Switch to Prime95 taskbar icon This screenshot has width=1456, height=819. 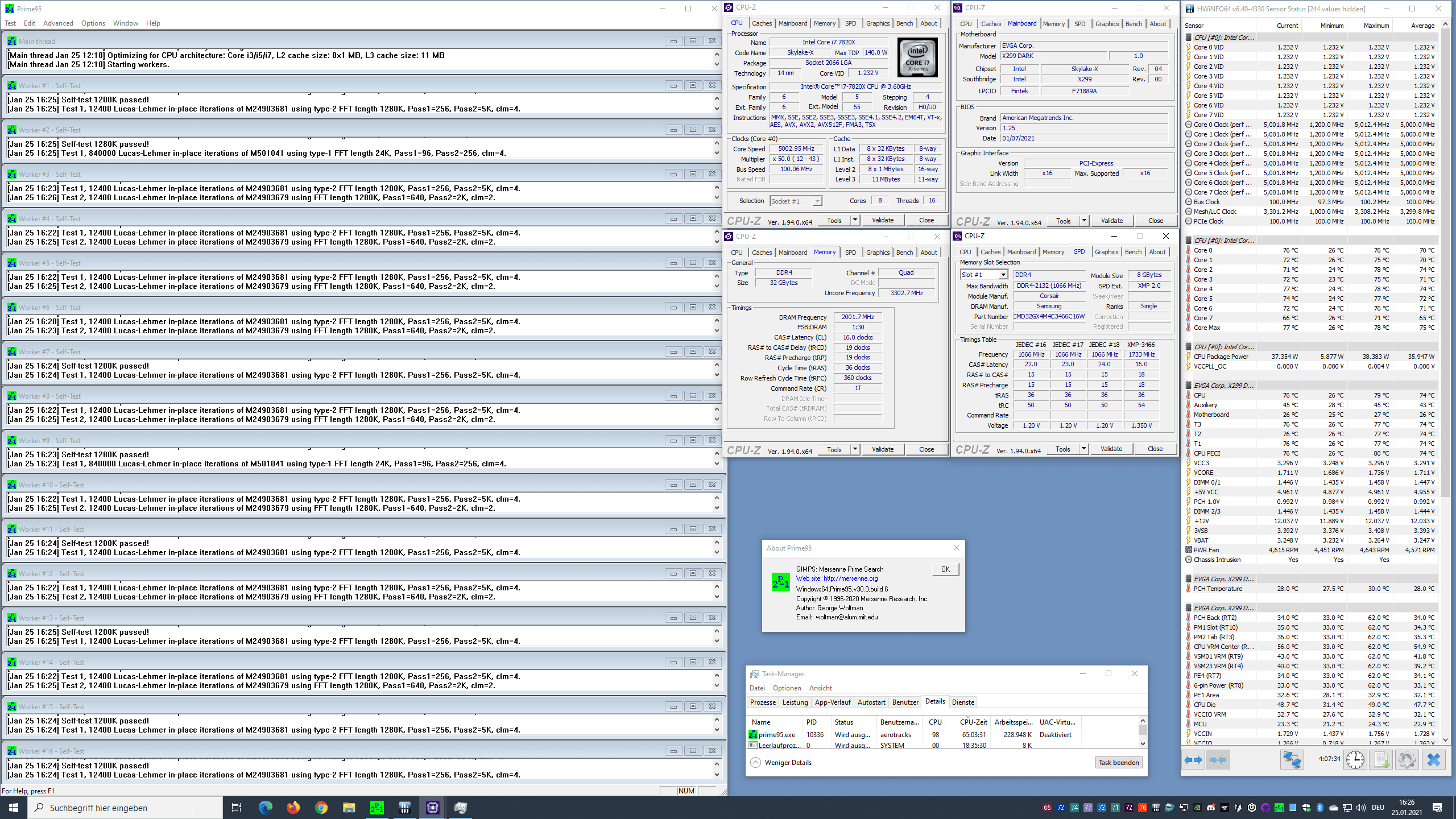click(x=377, y=808)
